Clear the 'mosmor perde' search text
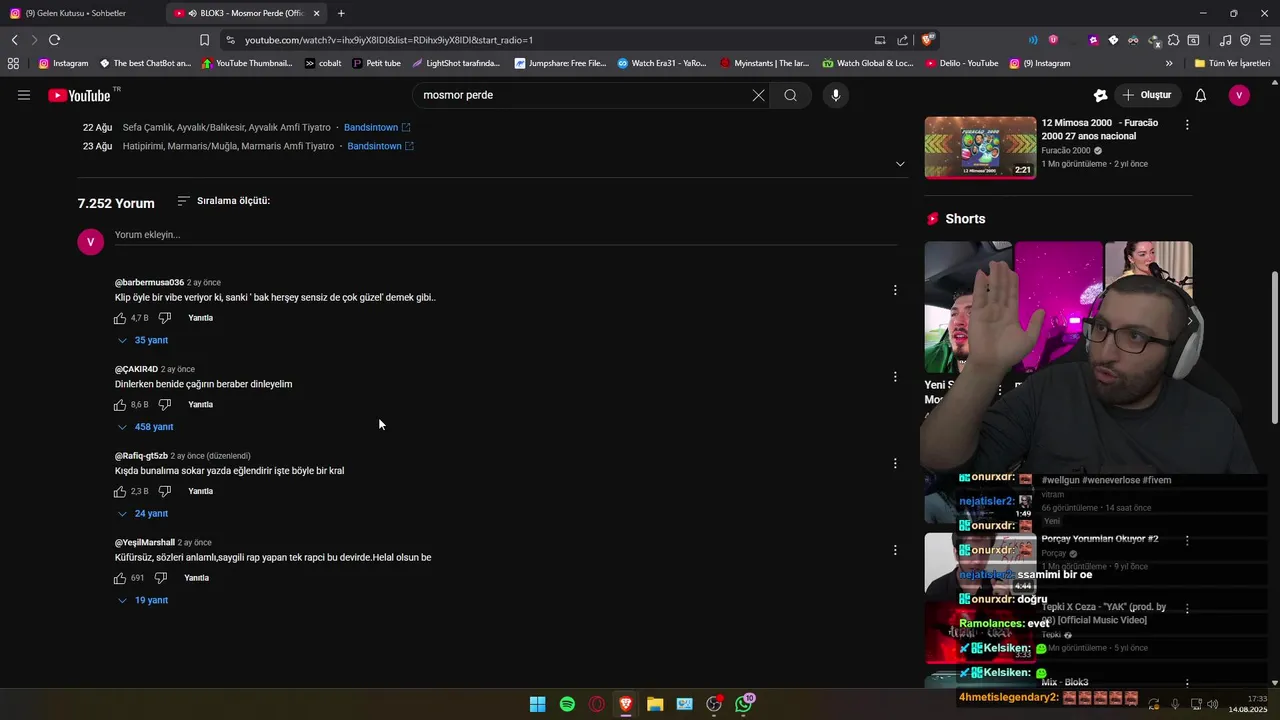This screenshot has height=720, width=1280. [x=758, y=95]
